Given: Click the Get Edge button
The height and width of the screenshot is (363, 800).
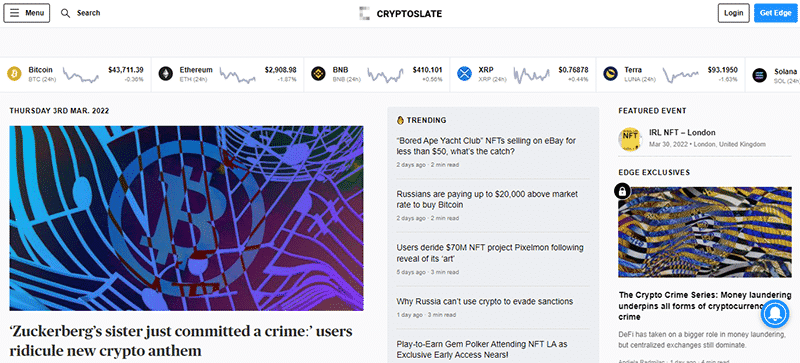Looking at the screenshot, I should [x=776, y=13].
